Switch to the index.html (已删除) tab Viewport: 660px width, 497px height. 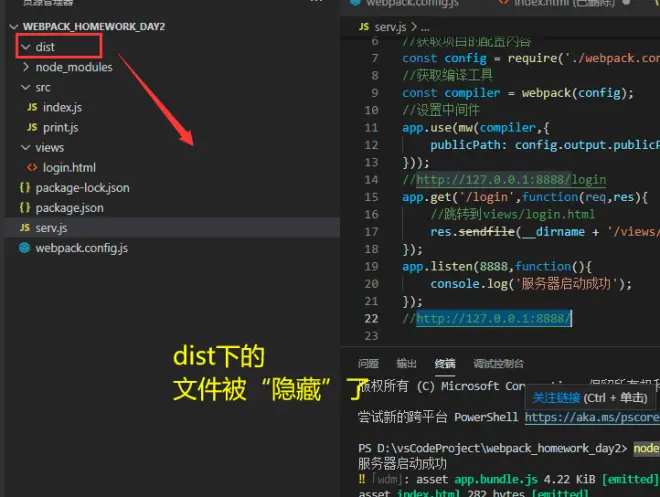[564, 3]
